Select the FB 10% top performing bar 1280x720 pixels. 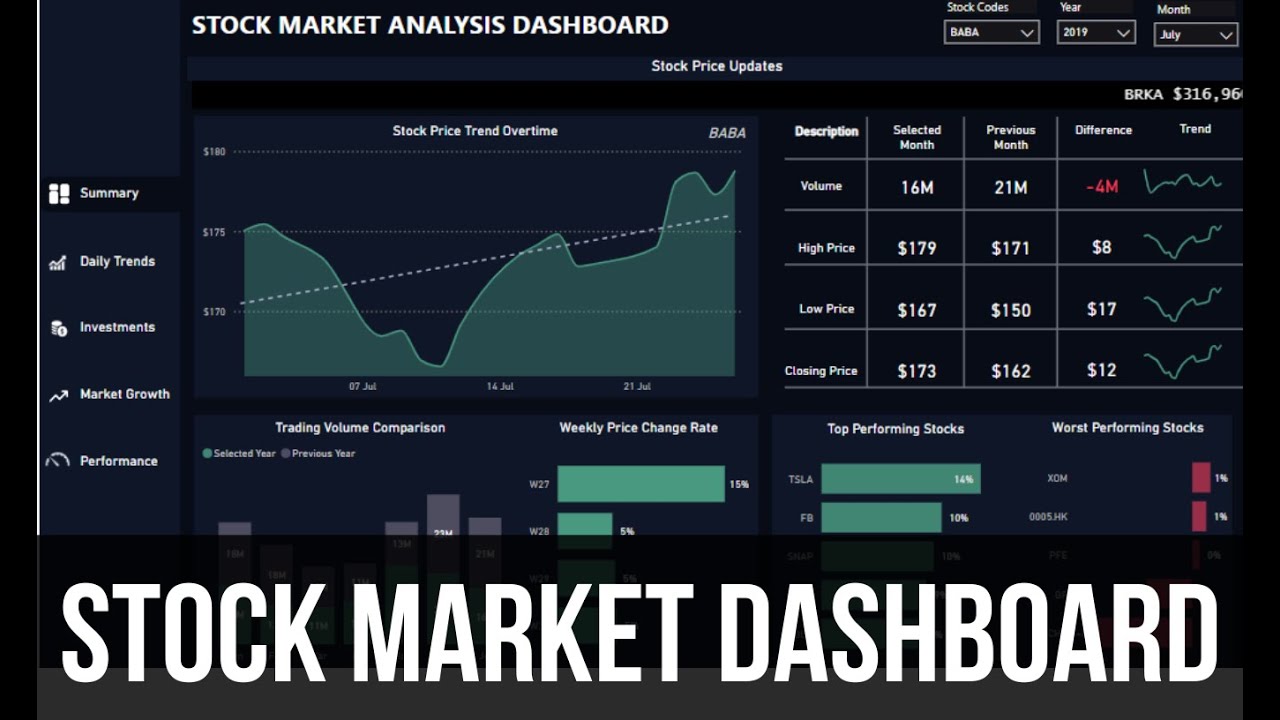click(x=881, y=518)
